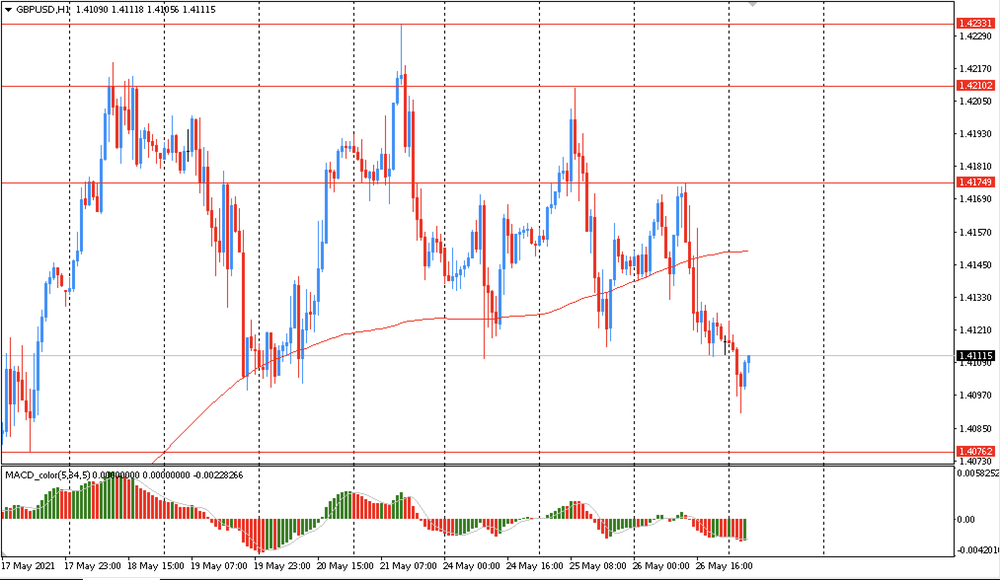Click the 1.41749 red price label
The image size is (1000, 580).
click(x=975, y=182)
